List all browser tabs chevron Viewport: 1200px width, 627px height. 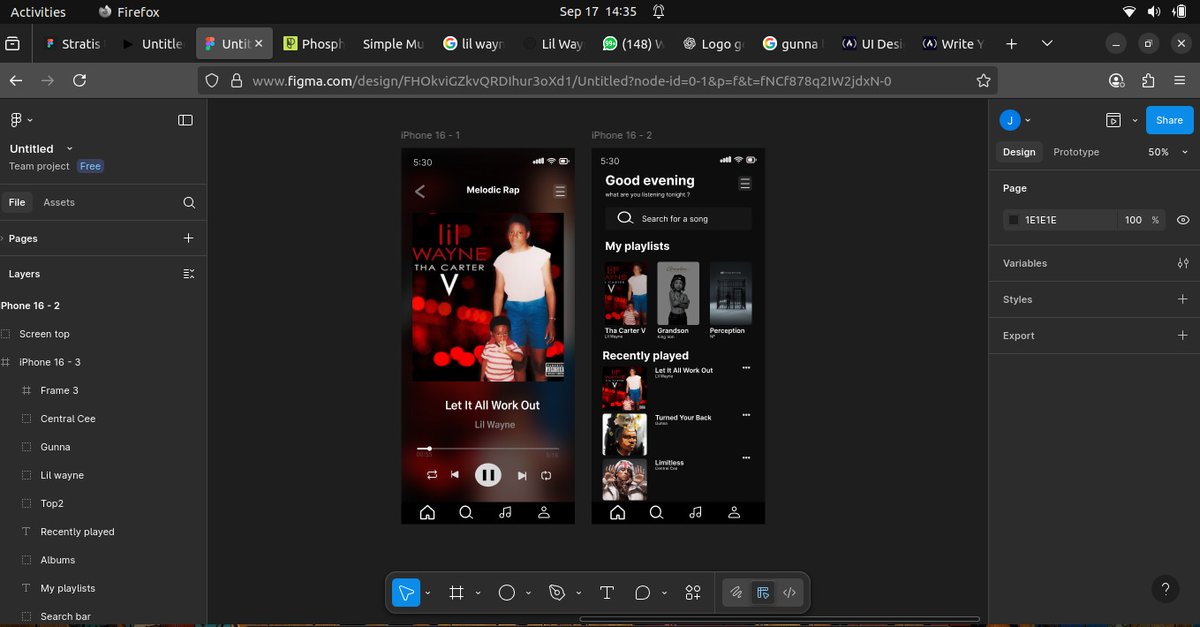pyautogui.click(x=1047, y=44)
